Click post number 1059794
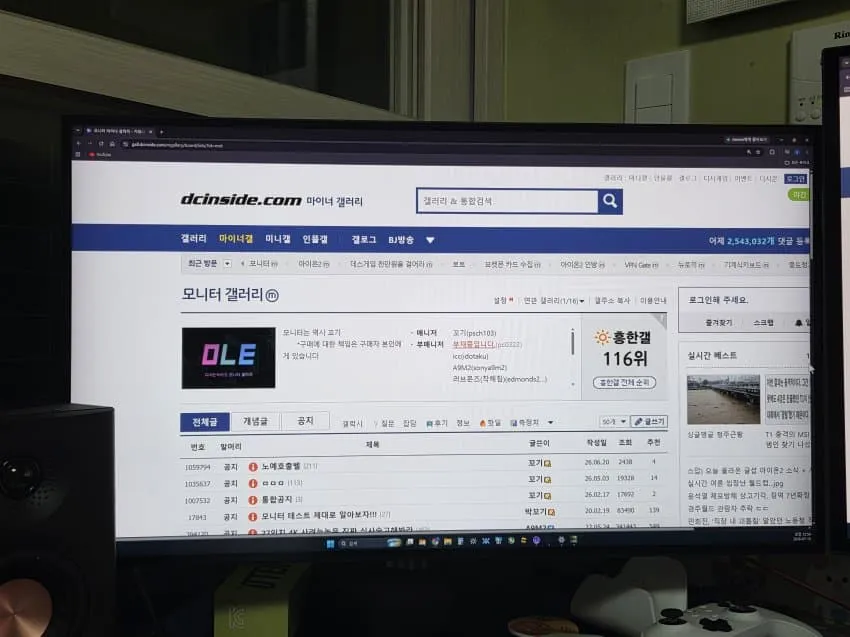This screenshot has height=637, width=850. click(x=197, y=467)
